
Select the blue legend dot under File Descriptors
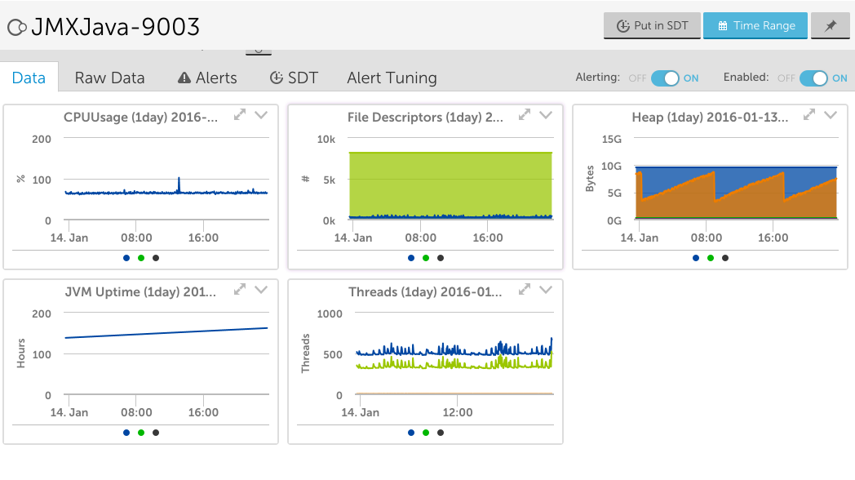point(411,258)
